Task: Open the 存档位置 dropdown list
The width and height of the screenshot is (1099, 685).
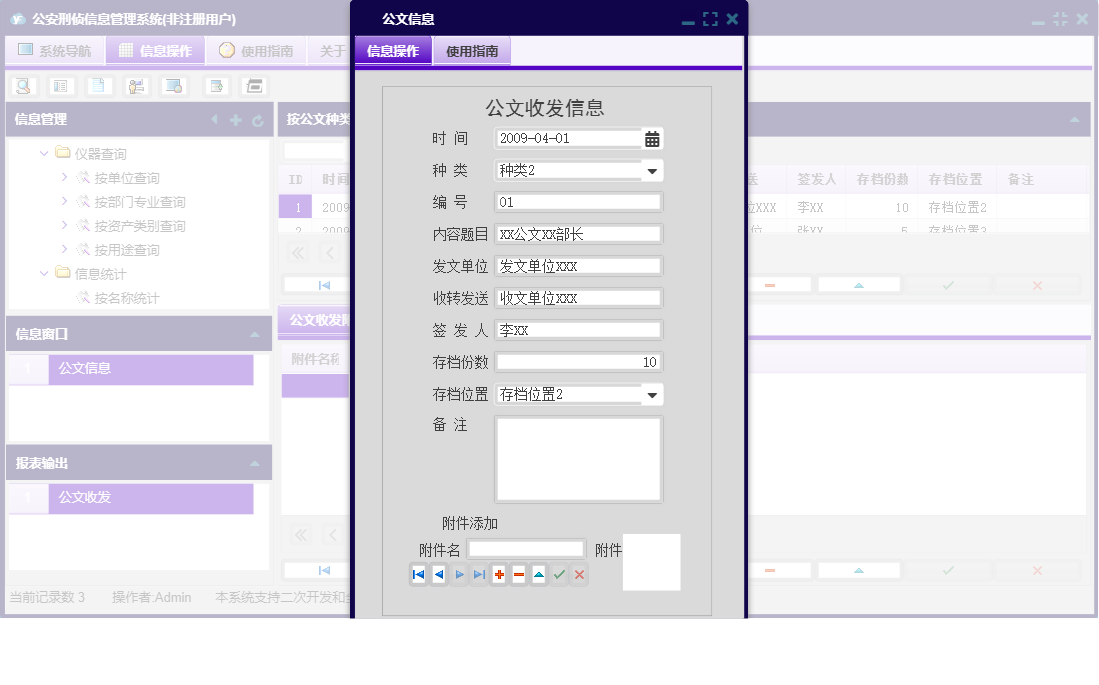Action: click(654, 394)
